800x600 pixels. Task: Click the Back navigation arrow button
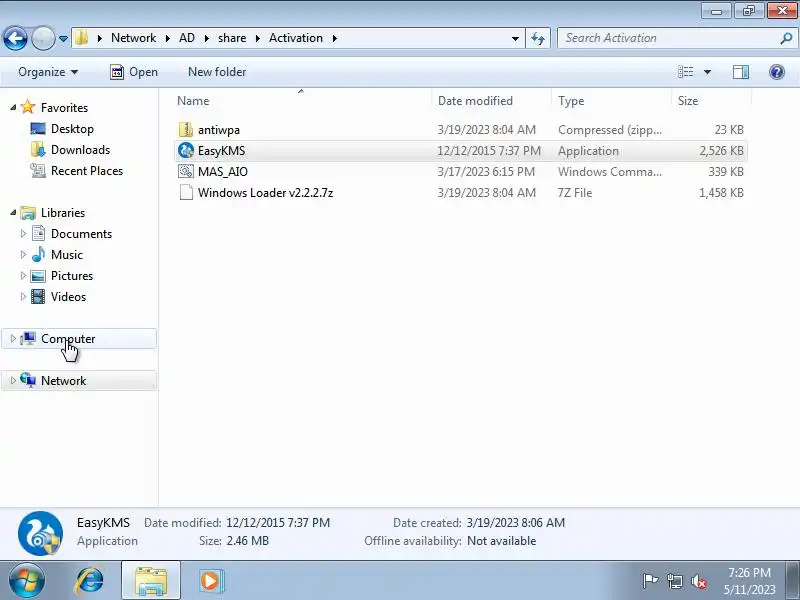point(15,38)
